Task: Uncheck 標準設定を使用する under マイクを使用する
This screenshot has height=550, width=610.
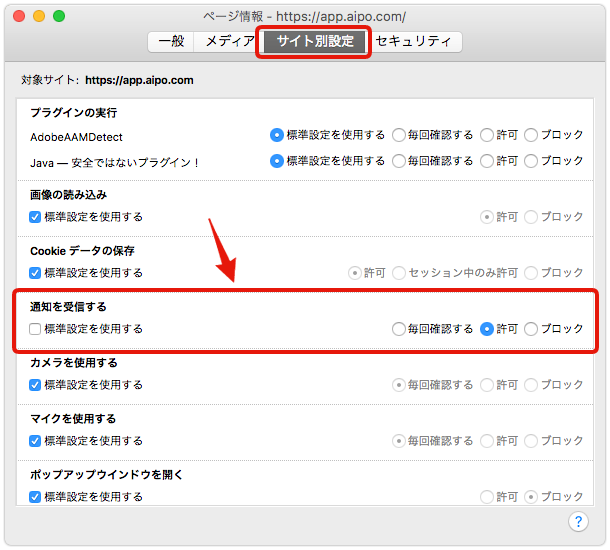Action: (35, 441)
